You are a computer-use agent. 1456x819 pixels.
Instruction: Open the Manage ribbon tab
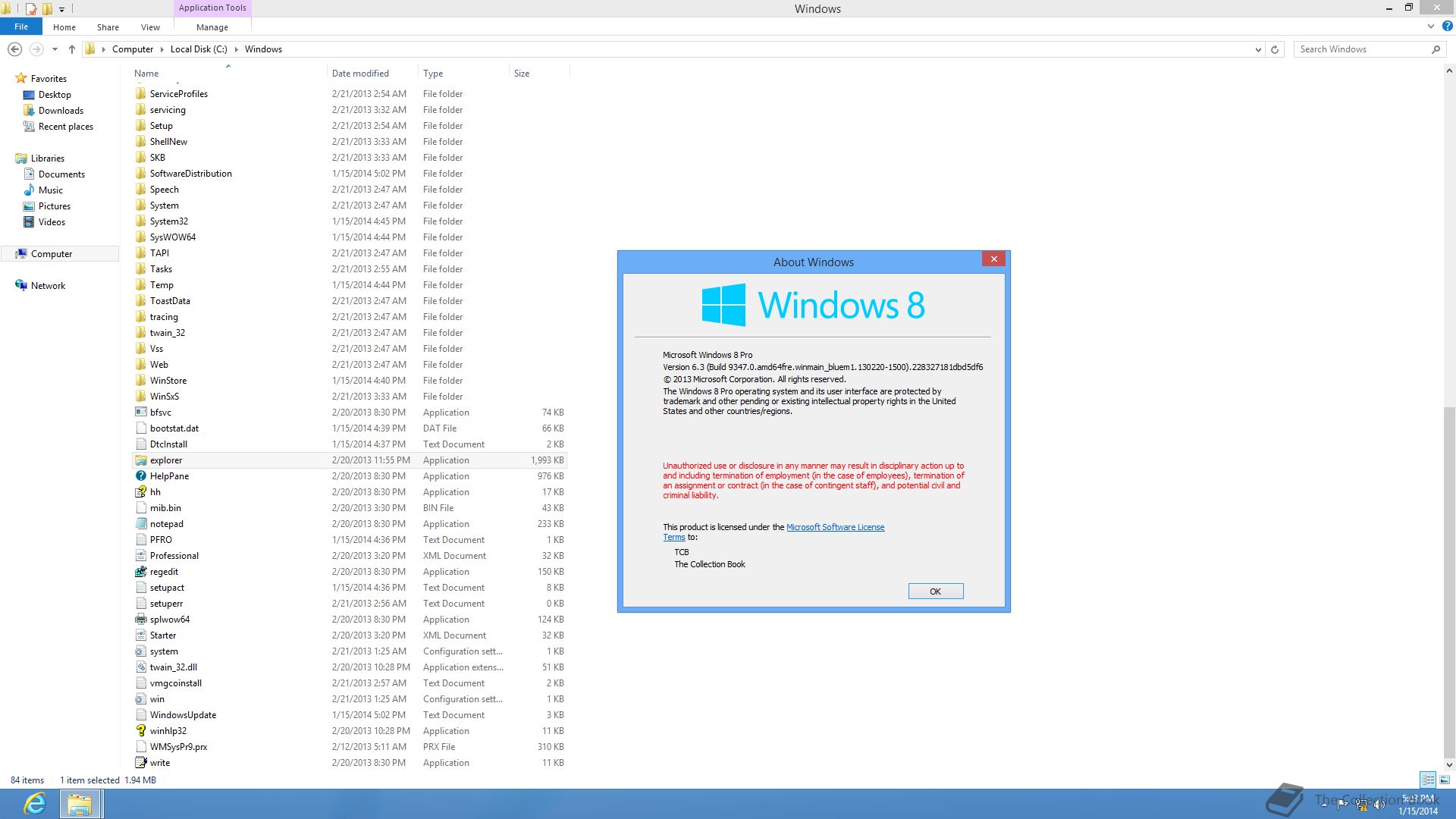[212, 27]
